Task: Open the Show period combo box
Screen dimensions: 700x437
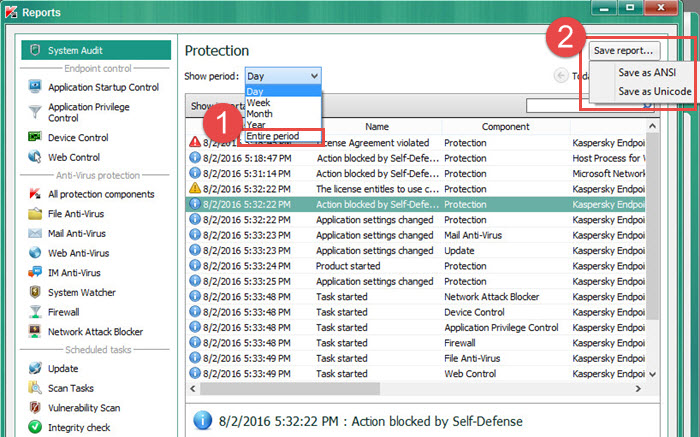Action: (283, 76)
